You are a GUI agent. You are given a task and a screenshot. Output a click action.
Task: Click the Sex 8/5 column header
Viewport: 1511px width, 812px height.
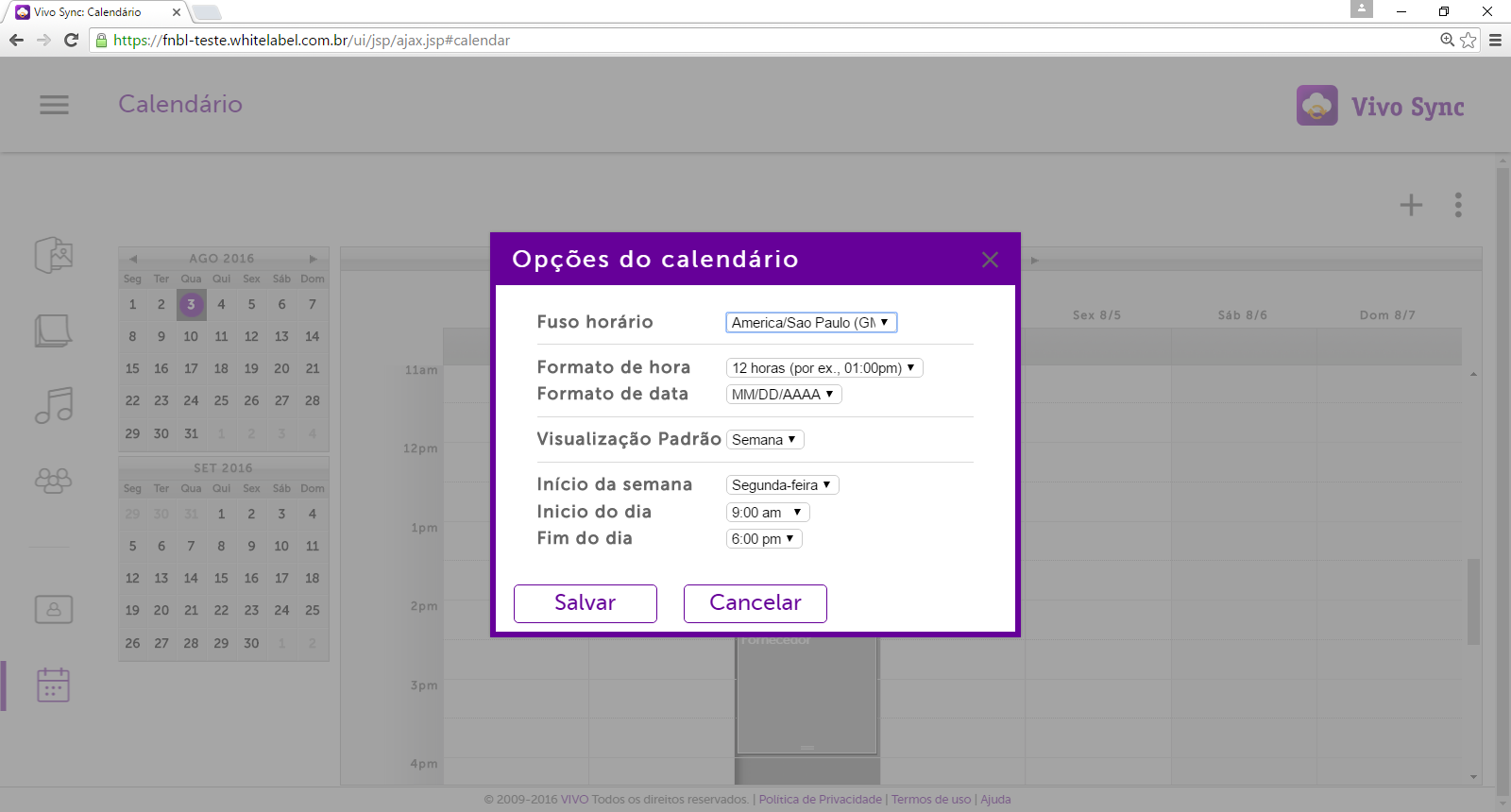click(1097, 315)
